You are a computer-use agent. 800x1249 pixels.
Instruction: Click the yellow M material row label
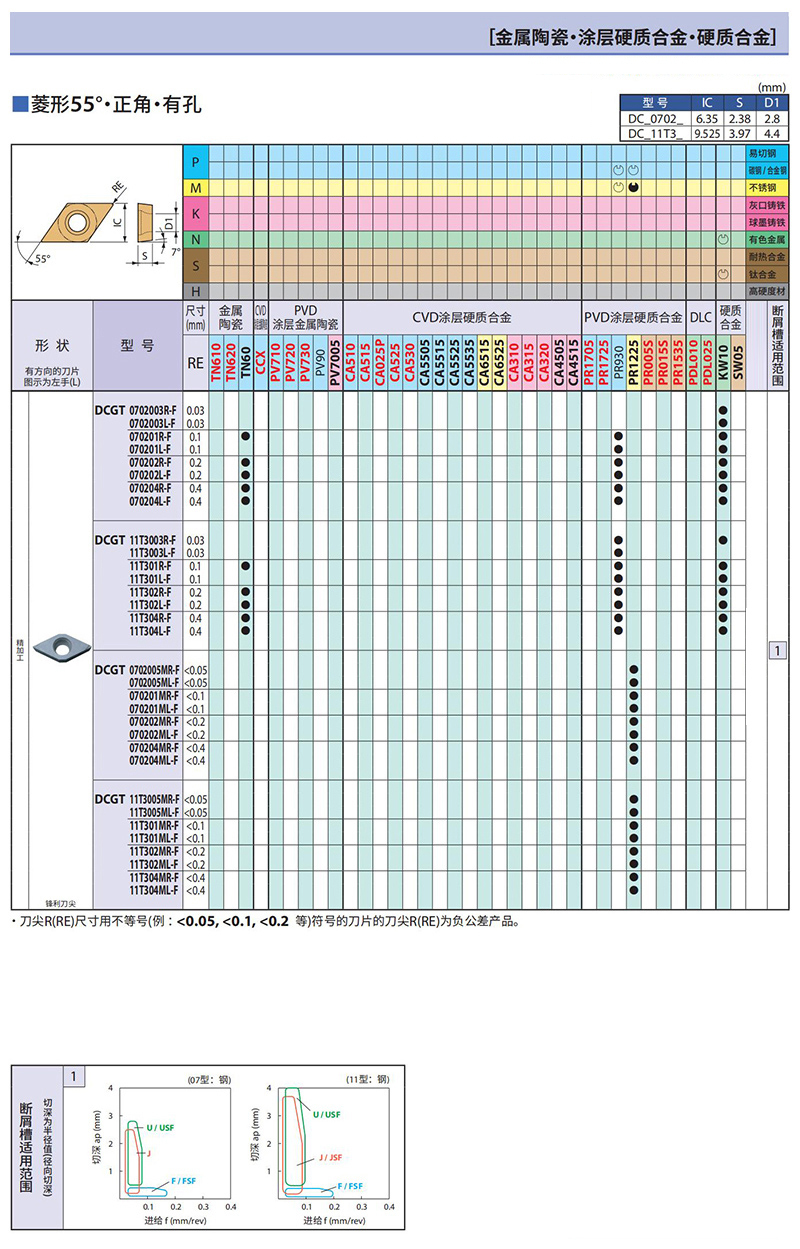196,188
